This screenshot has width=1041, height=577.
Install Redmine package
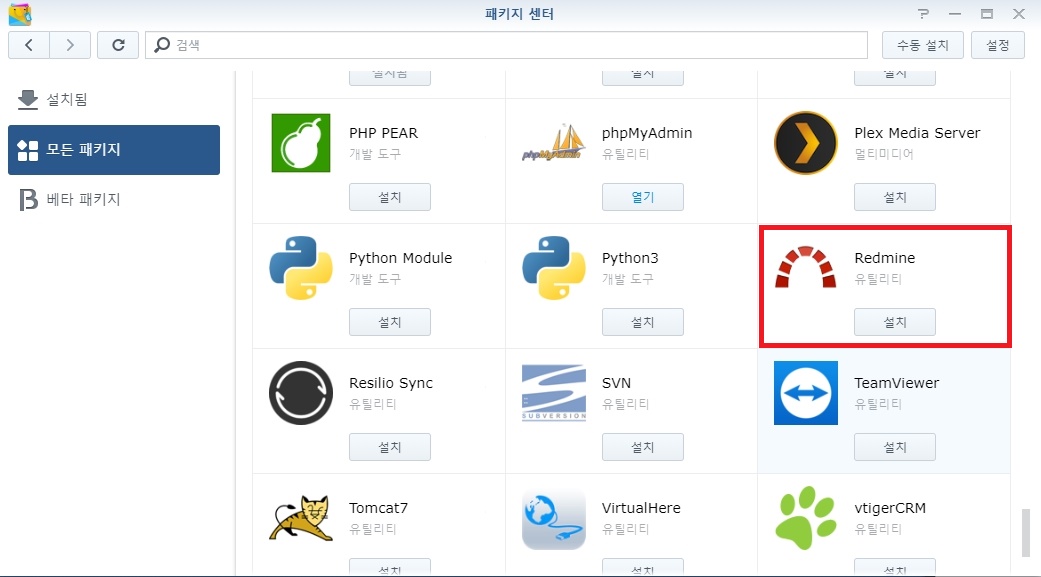(895, 322)
